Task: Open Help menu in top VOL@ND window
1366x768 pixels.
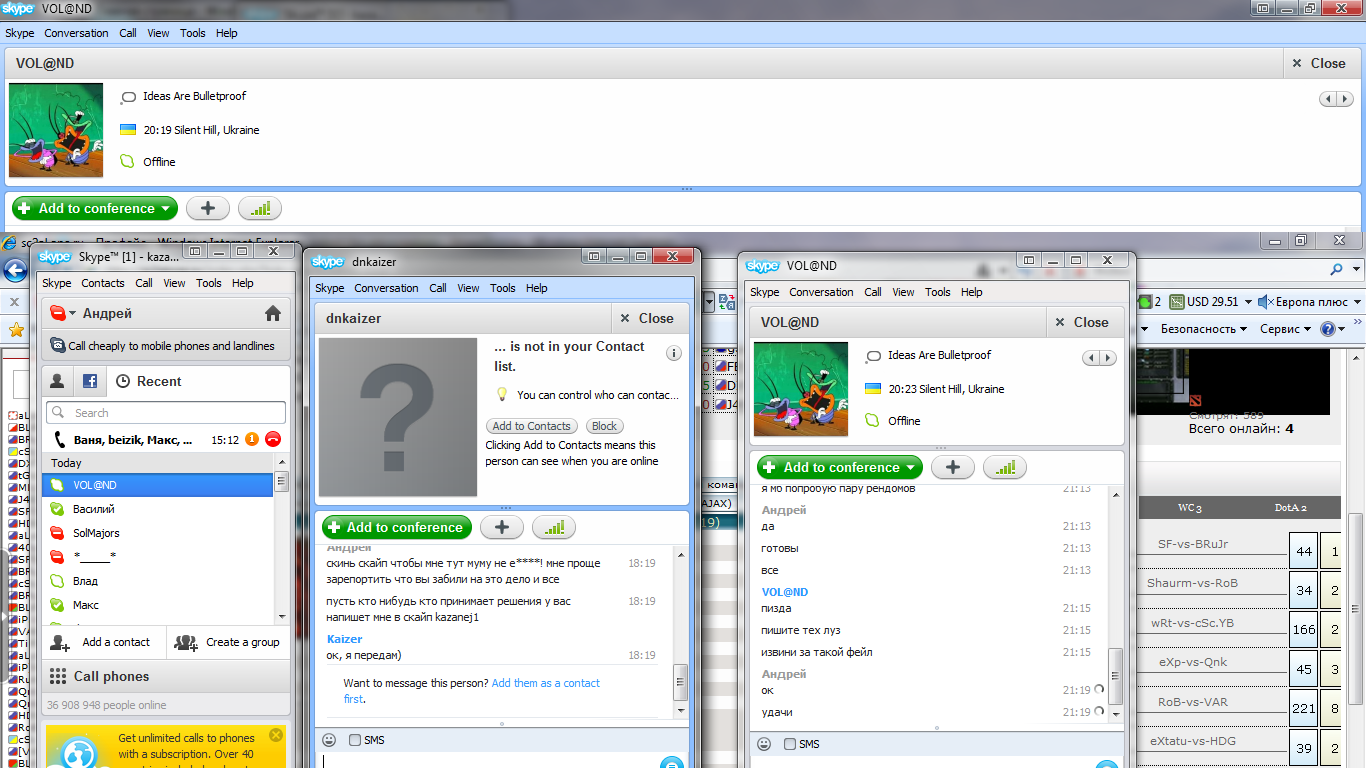Action: (x=227, y=33)
